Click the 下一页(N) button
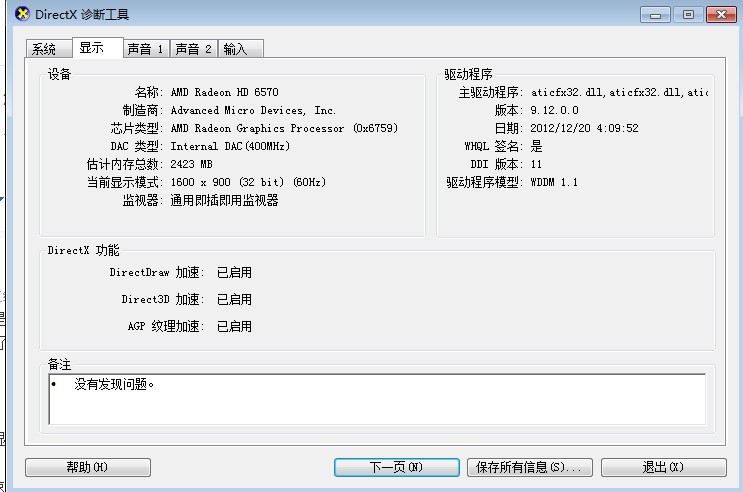Screen dimensions: 743x492 point(396,467)
